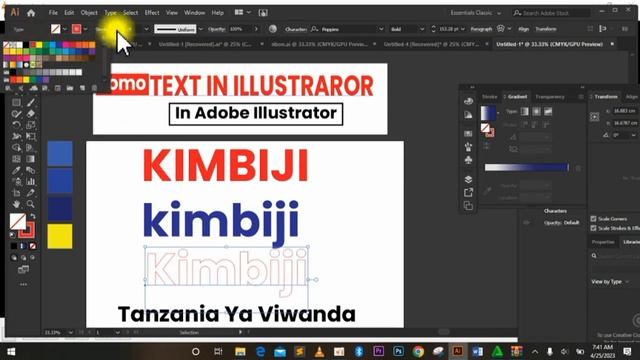The image size is (640, 360).
Task: Open the Layers panel icon in dock
Action: click(468, 179)
